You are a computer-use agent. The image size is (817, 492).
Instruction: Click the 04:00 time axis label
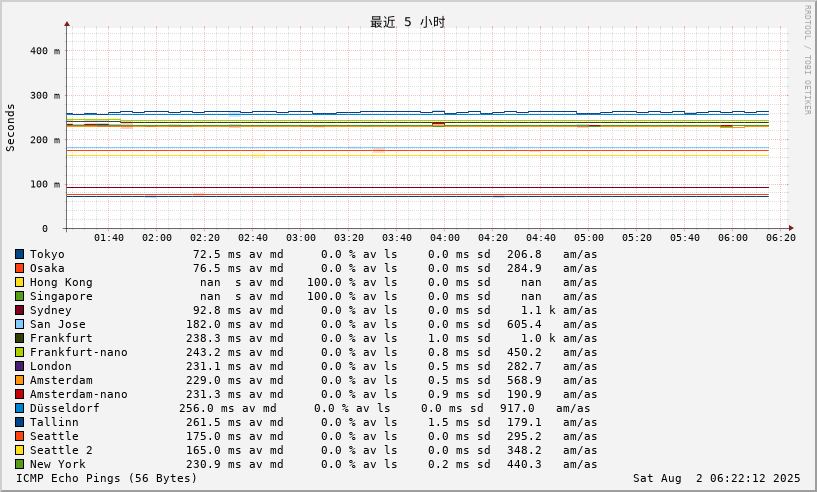coord(445,238)
